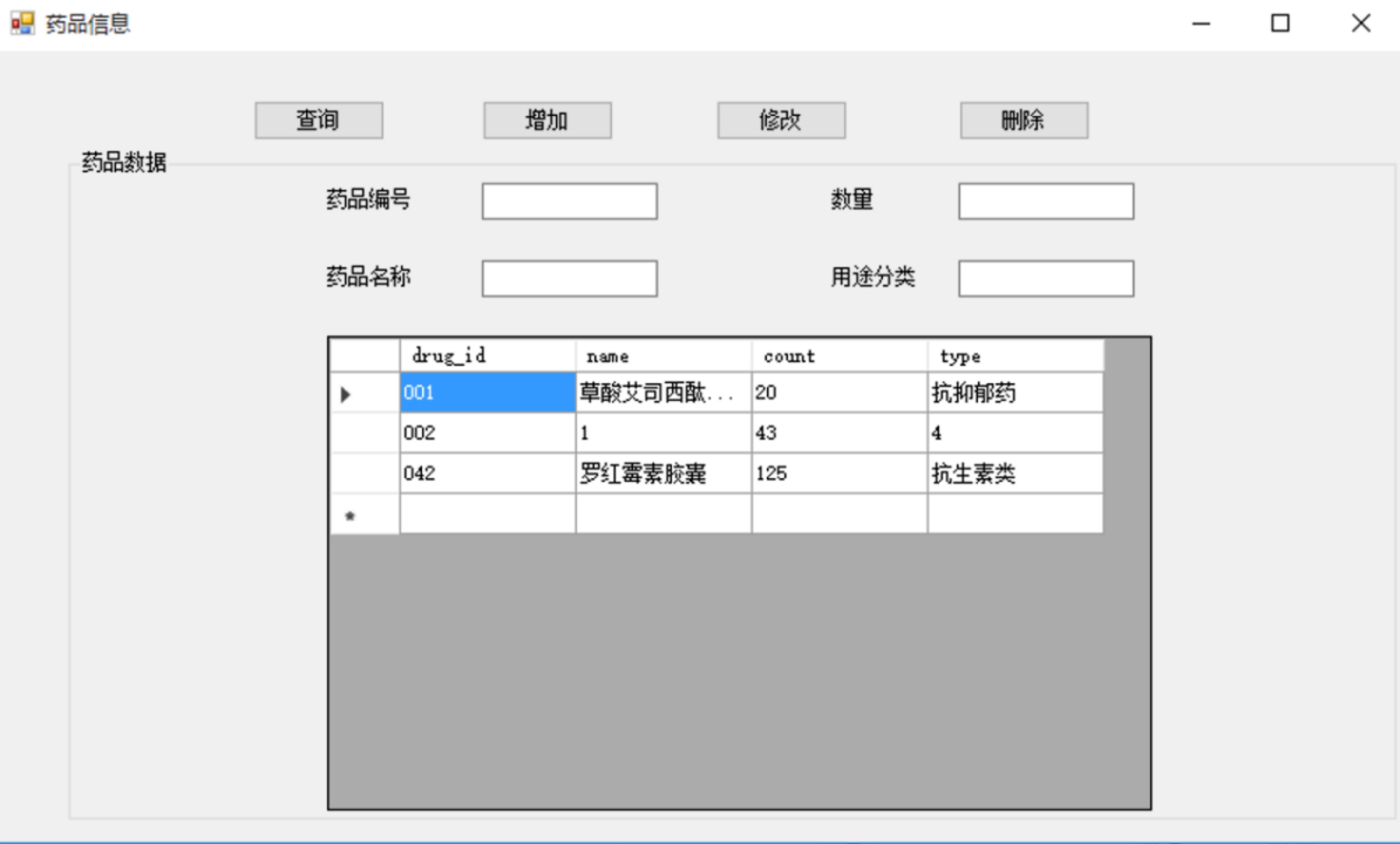
Task: Sort by drug_id column header
Action: [x=487, y=356]
